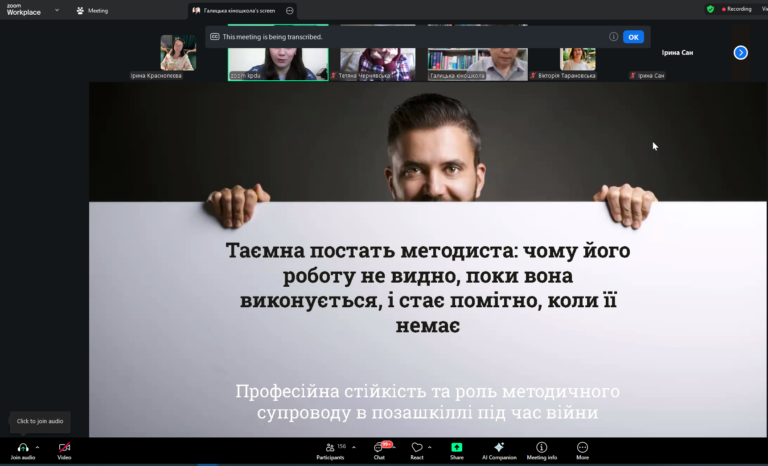Expand the Chat options arrow
This screenshot has width=768, height=466.
coord(394,447)
